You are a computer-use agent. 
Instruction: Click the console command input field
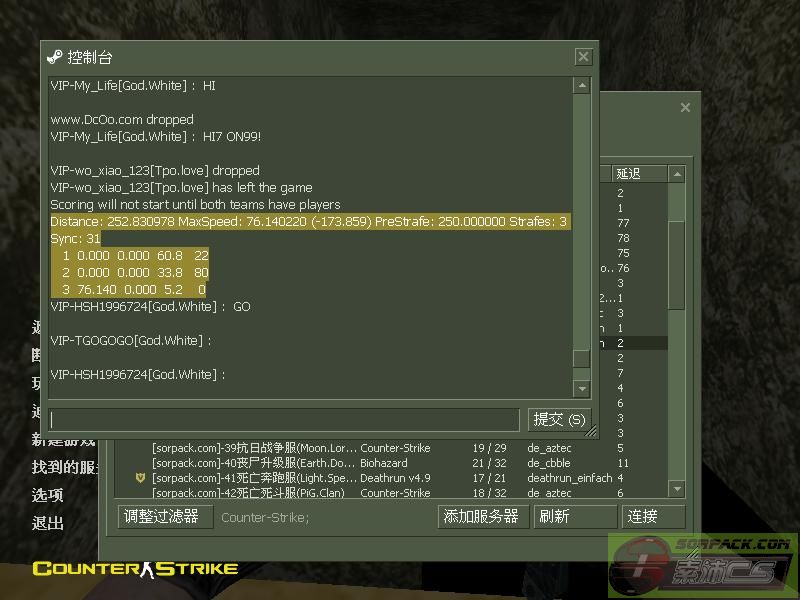click(284, 419)
